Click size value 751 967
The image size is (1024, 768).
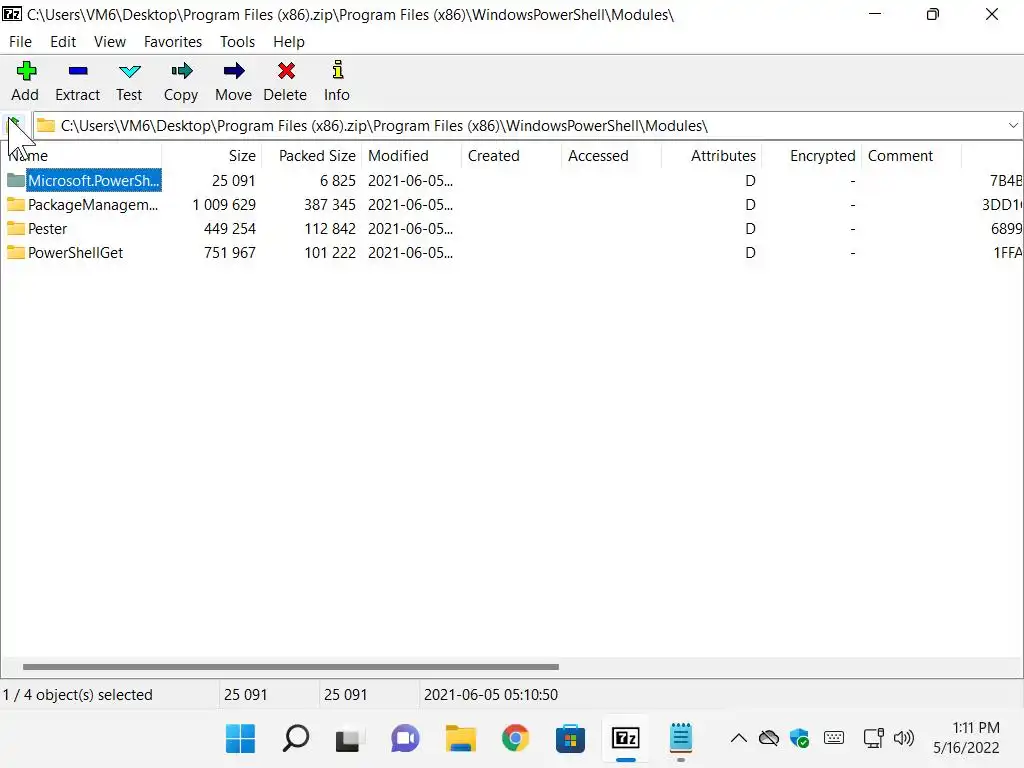[x=230, y=253]
